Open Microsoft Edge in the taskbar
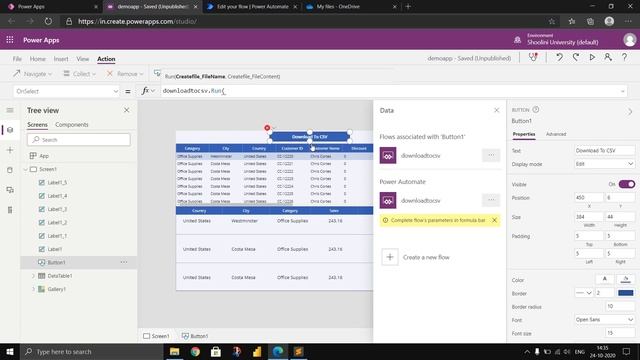640x360 pixels. [x=278, y=351]
